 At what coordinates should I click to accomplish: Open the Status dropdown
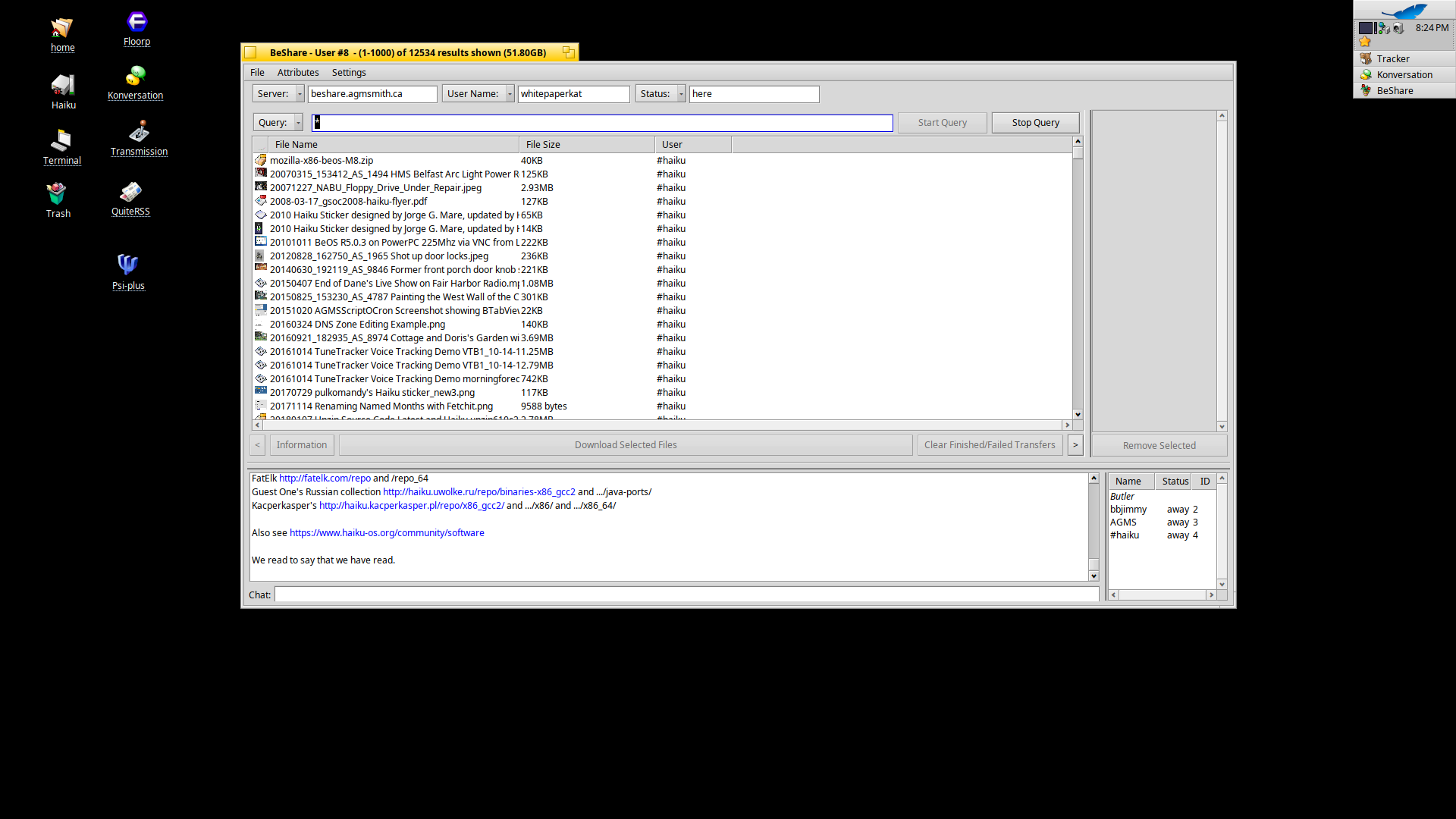click(661, 93)
